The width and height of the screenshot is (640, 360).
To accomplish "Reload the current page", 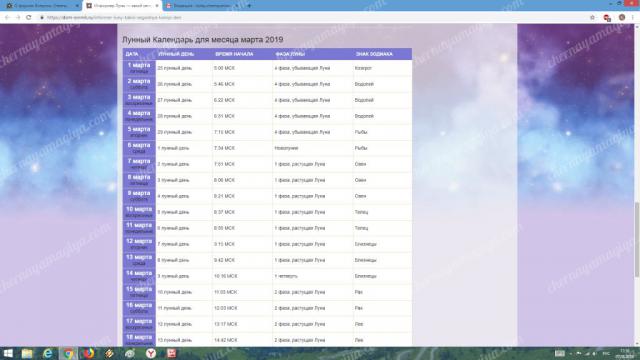I will [x=29, y=18].
